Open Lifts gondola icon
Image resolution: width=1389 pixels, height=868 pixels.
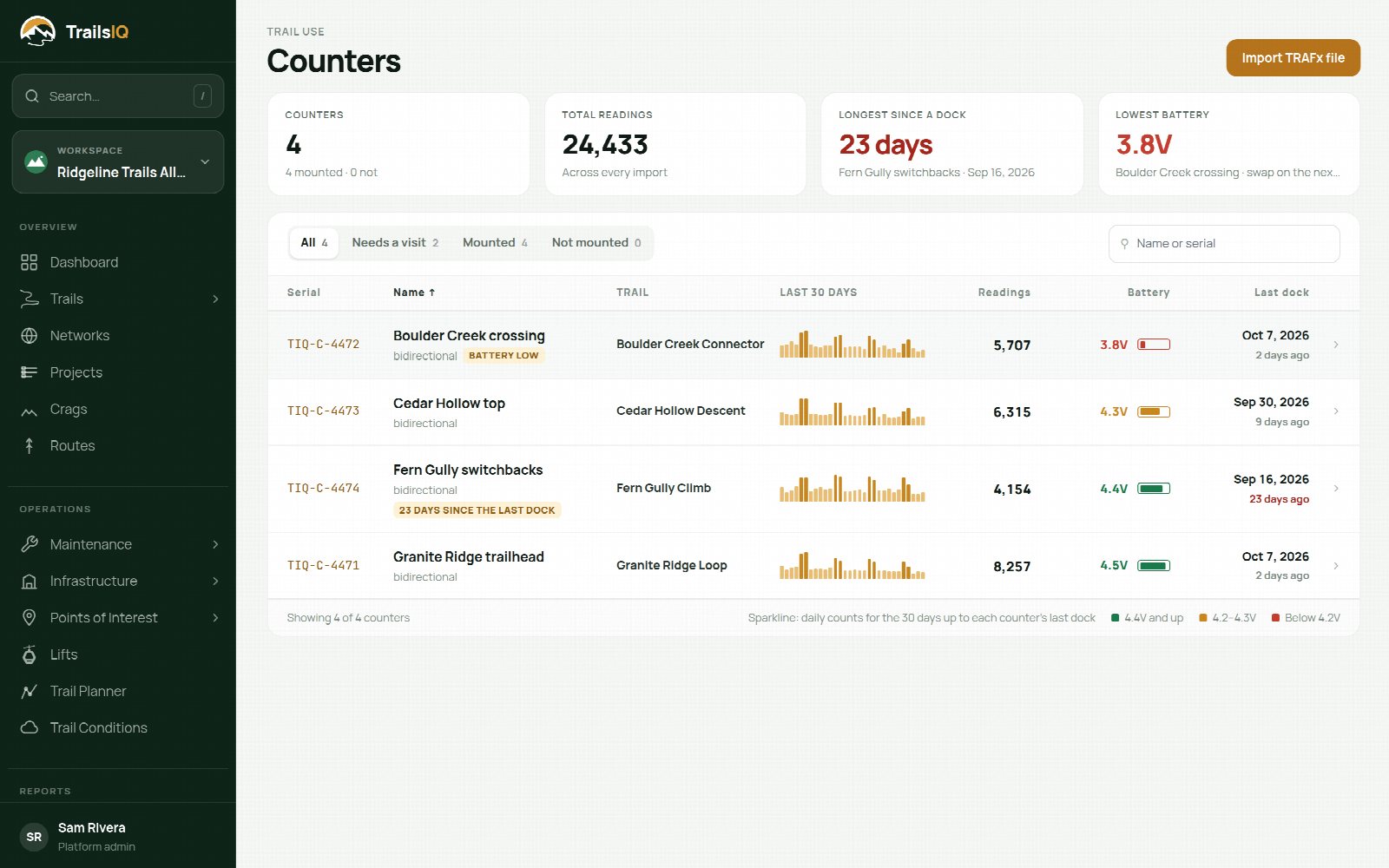pos(30,654)
